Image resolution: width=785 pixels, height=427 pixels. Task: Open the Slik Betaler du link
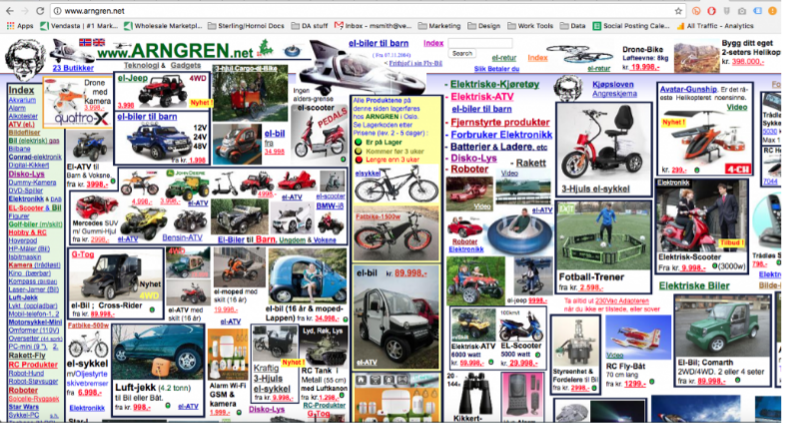[497, 69]
